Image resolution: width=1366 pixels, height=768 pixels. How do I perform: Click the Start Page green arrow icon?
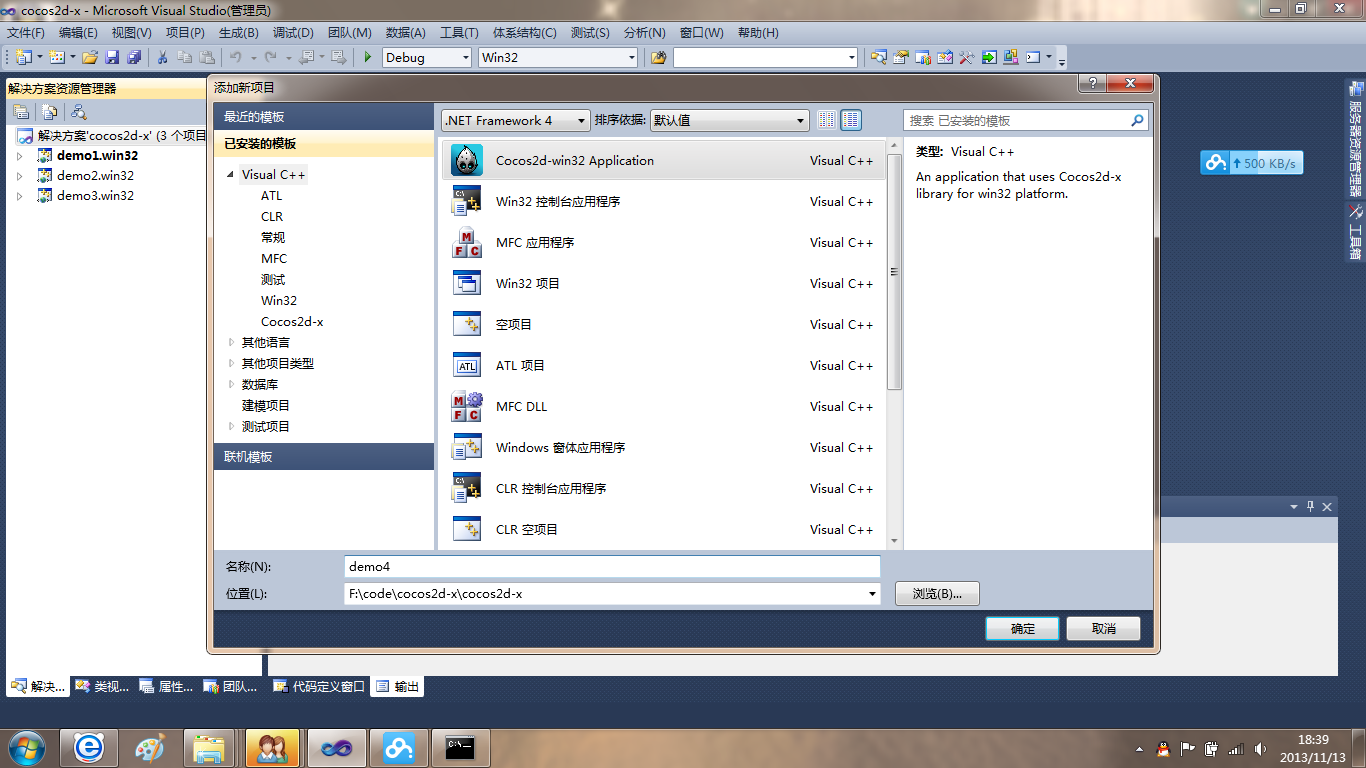click(989, 57)
